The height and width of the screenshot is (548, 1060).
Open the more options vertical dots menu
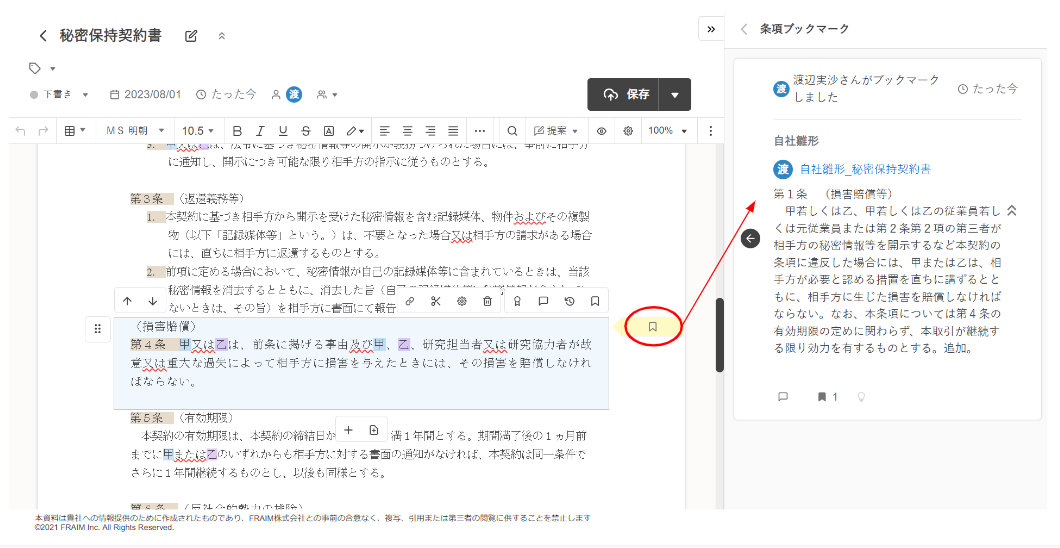(x=711, y=131)
